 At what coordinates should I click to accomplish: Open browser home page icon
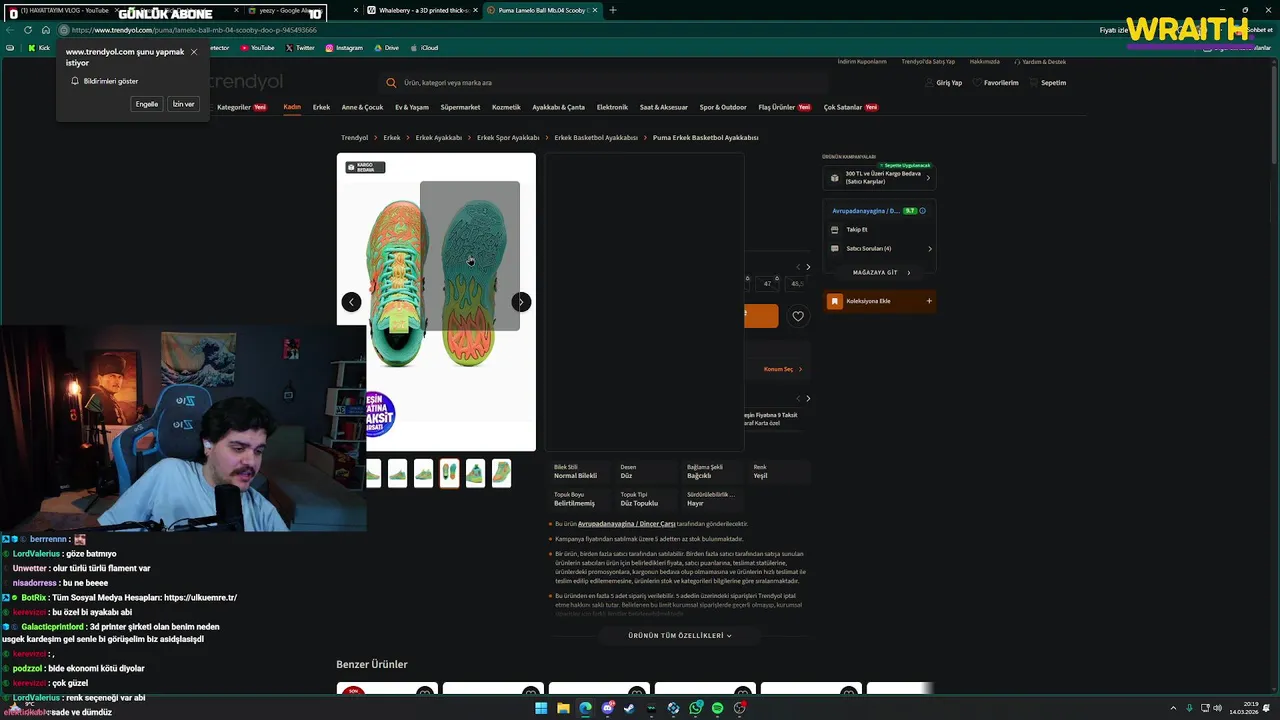pyautogui.click(x=45, y=30)
